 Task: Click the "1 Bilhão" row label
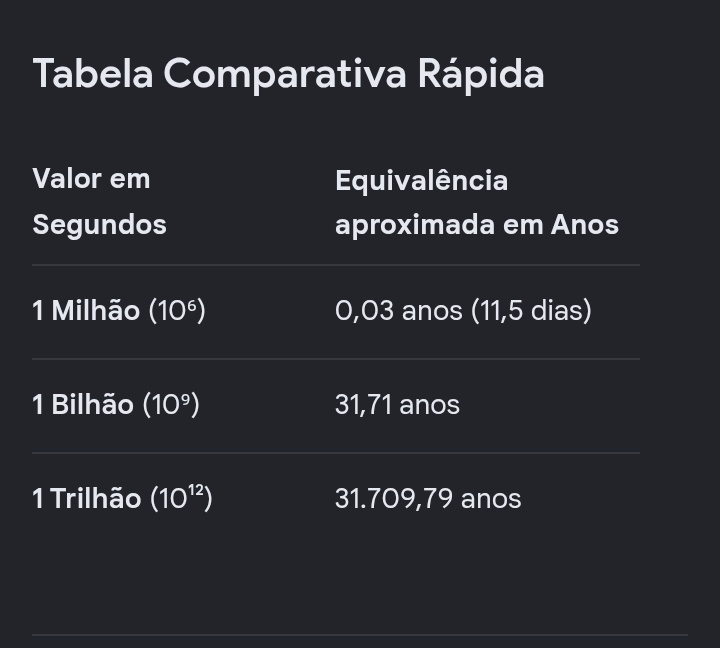(83, 405)
